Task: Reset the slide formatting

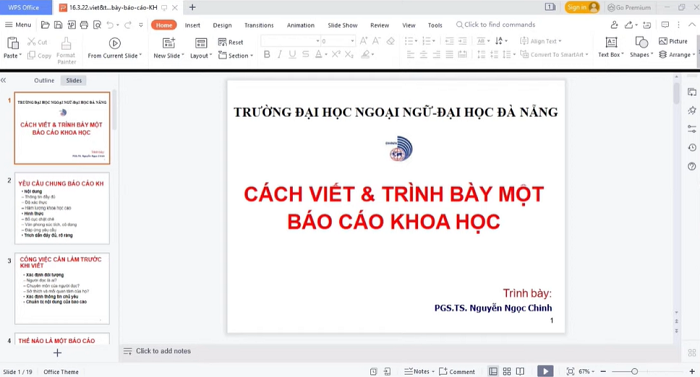Action: pyautogui.click(x=231, y=42)
